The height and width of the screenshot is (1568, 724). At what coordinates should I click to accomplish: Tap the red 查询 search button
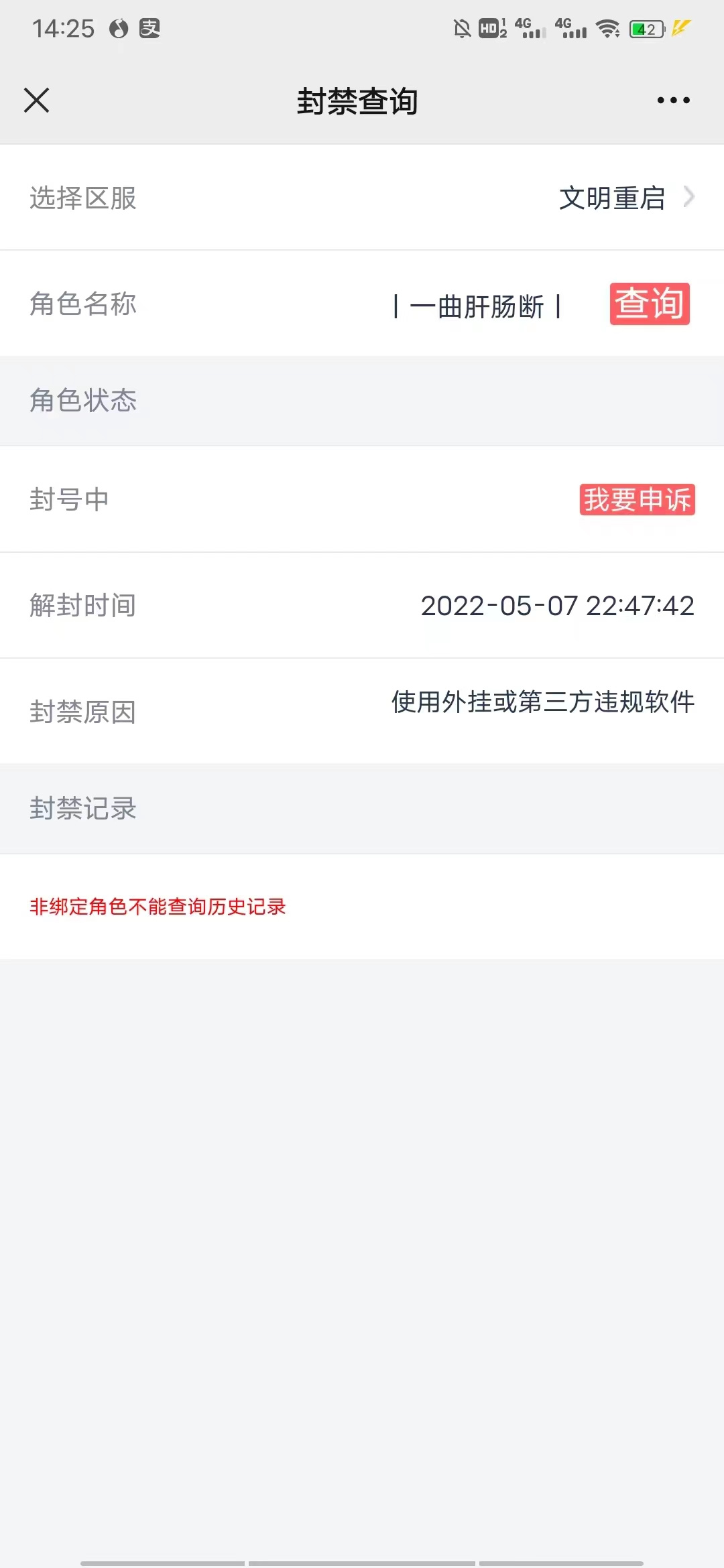pos(650,304)
